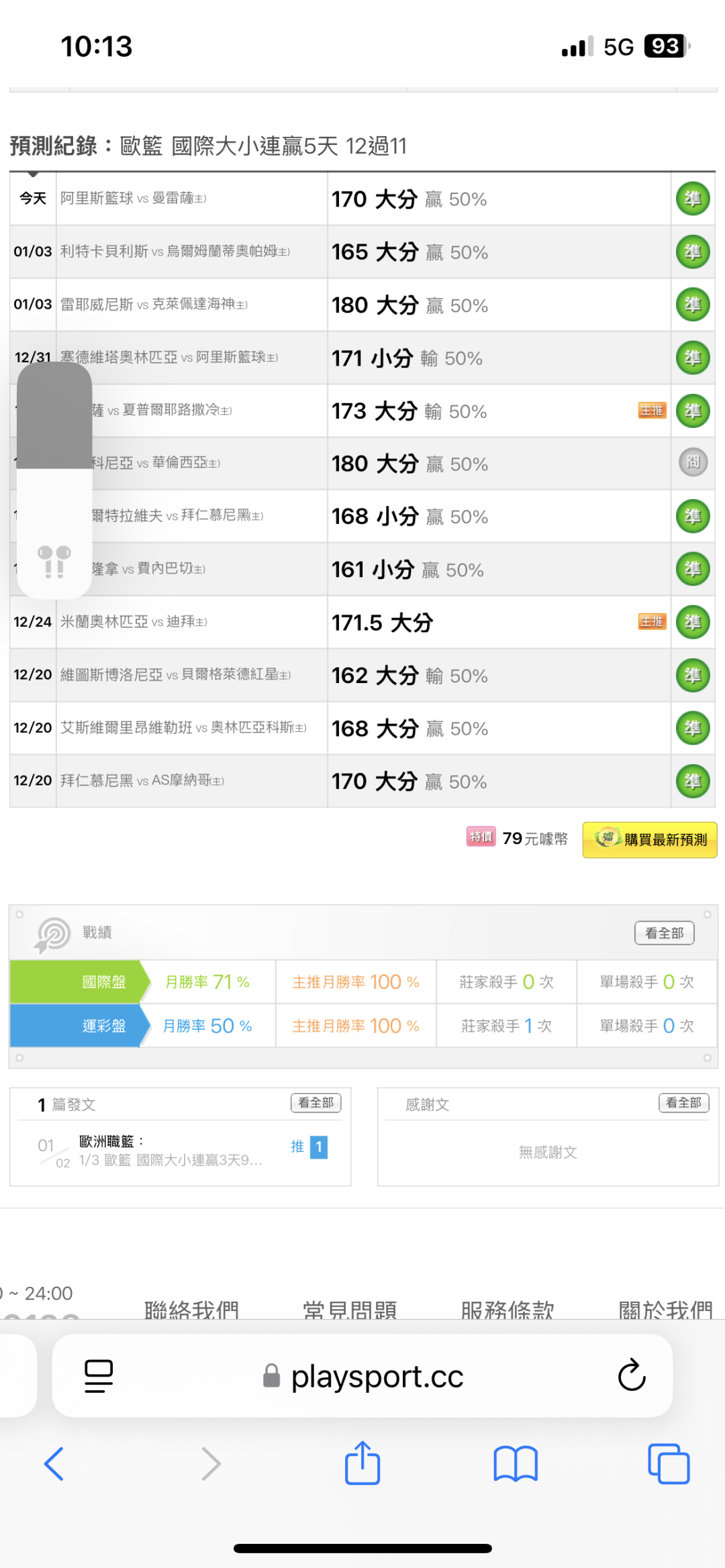
Task: Open the 聯絡我們 footer link
Action: coord(191,1309)
